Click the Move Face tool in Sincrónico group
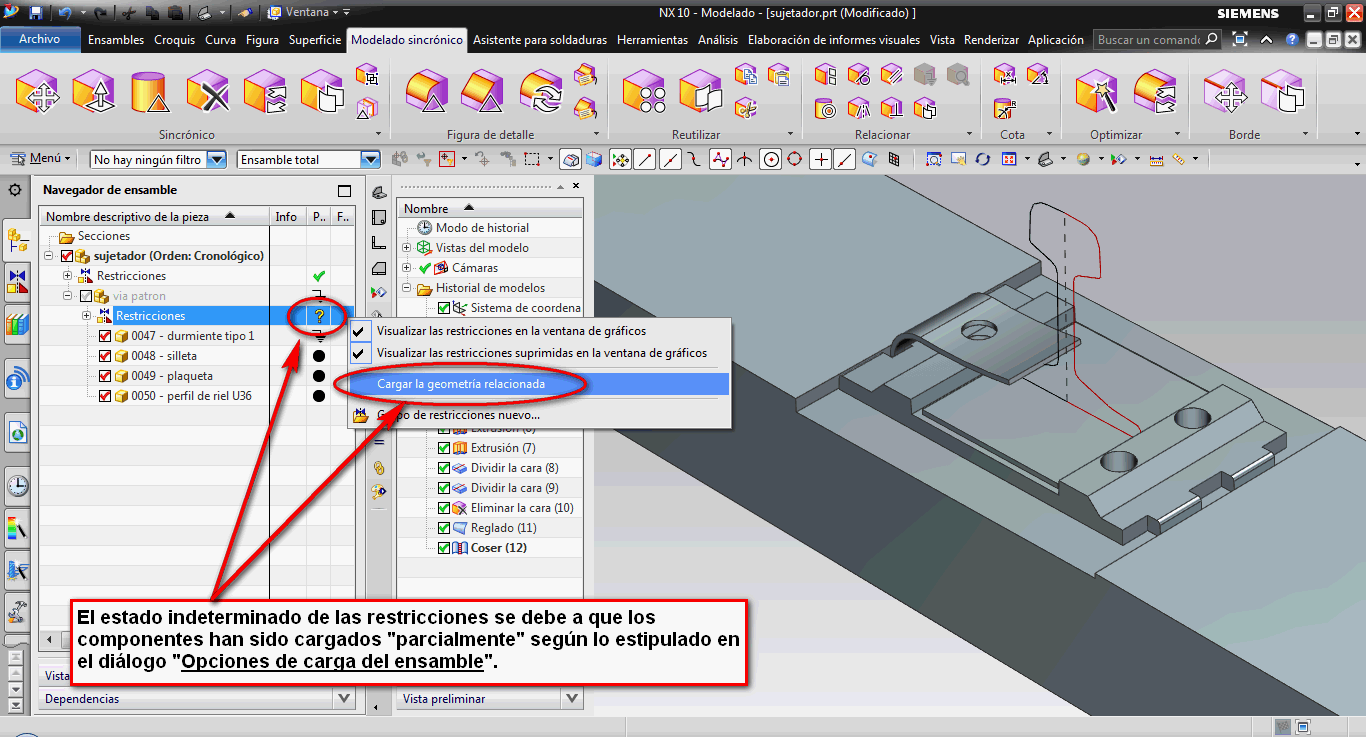1366x737 pixels. [37, 93]
